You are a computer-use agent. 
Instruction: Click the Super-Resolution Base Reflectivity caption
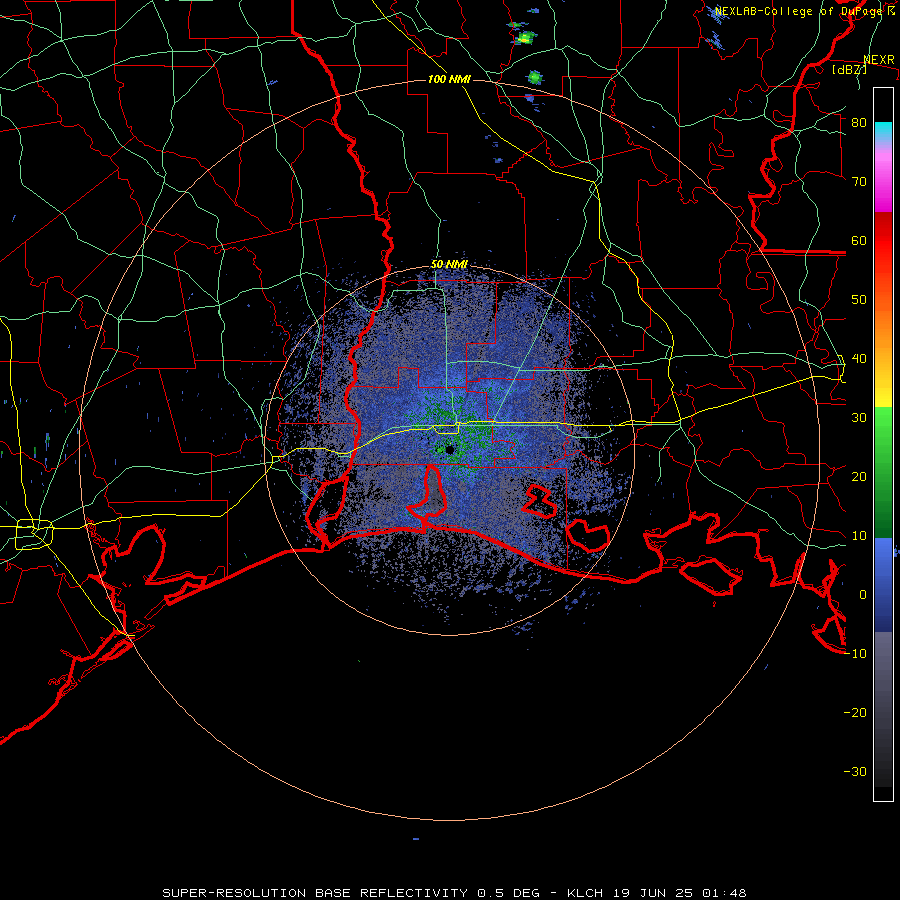pyautogui.click(x=454, y=893)
